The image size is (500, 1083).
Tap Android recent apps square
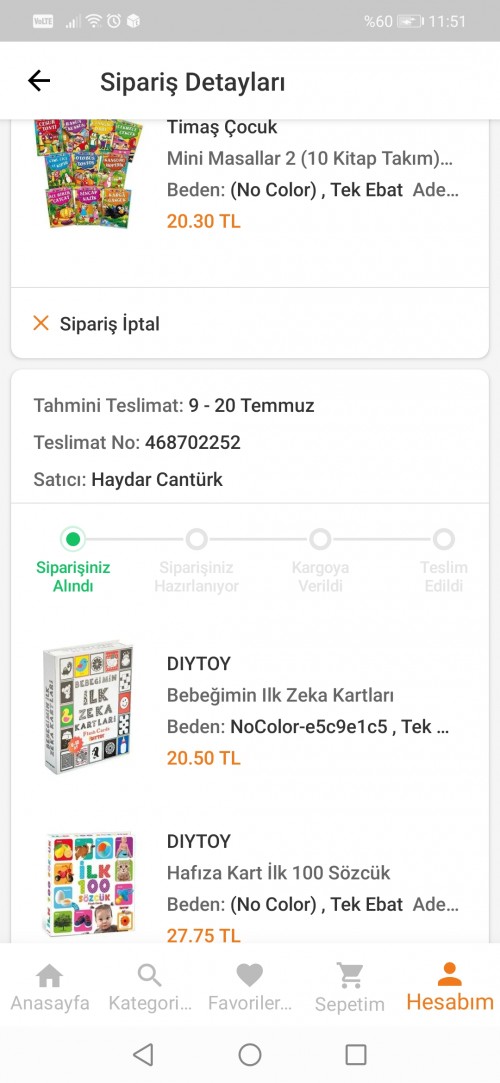click(x=356, y=1054)
